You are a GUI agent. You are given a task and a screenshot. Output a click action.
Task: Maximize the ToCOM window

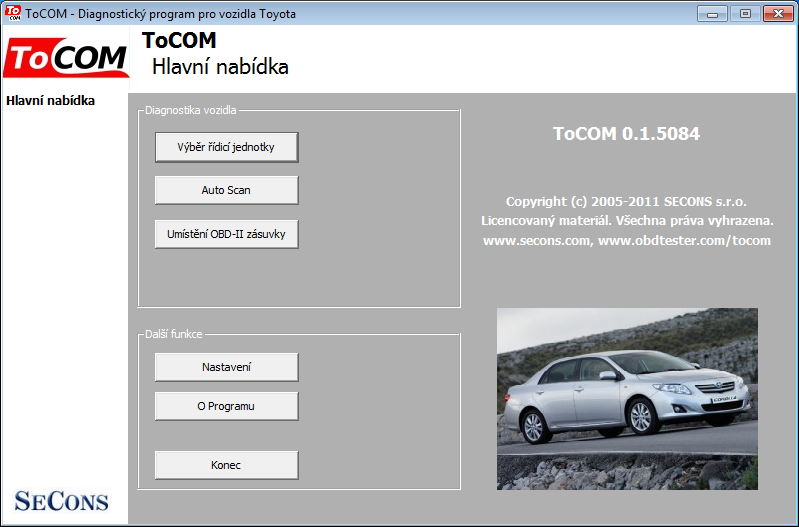(743, 13)
